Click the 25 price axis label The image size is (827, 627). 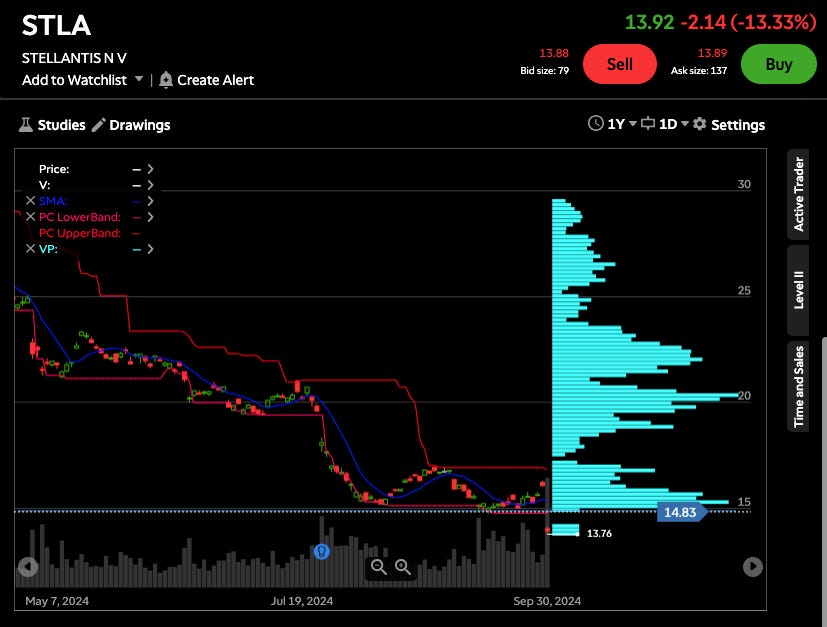[x=744, y=290]
